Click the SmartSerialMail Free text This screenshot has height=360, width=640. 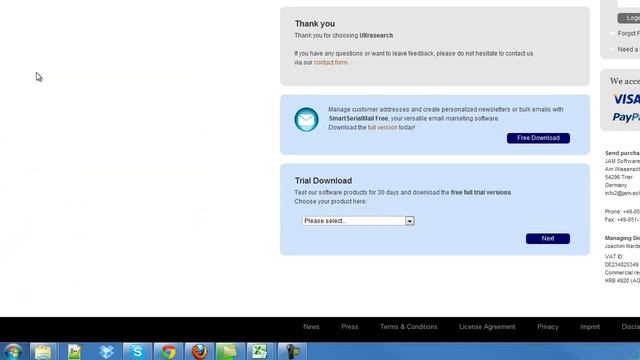coord(358,118)
